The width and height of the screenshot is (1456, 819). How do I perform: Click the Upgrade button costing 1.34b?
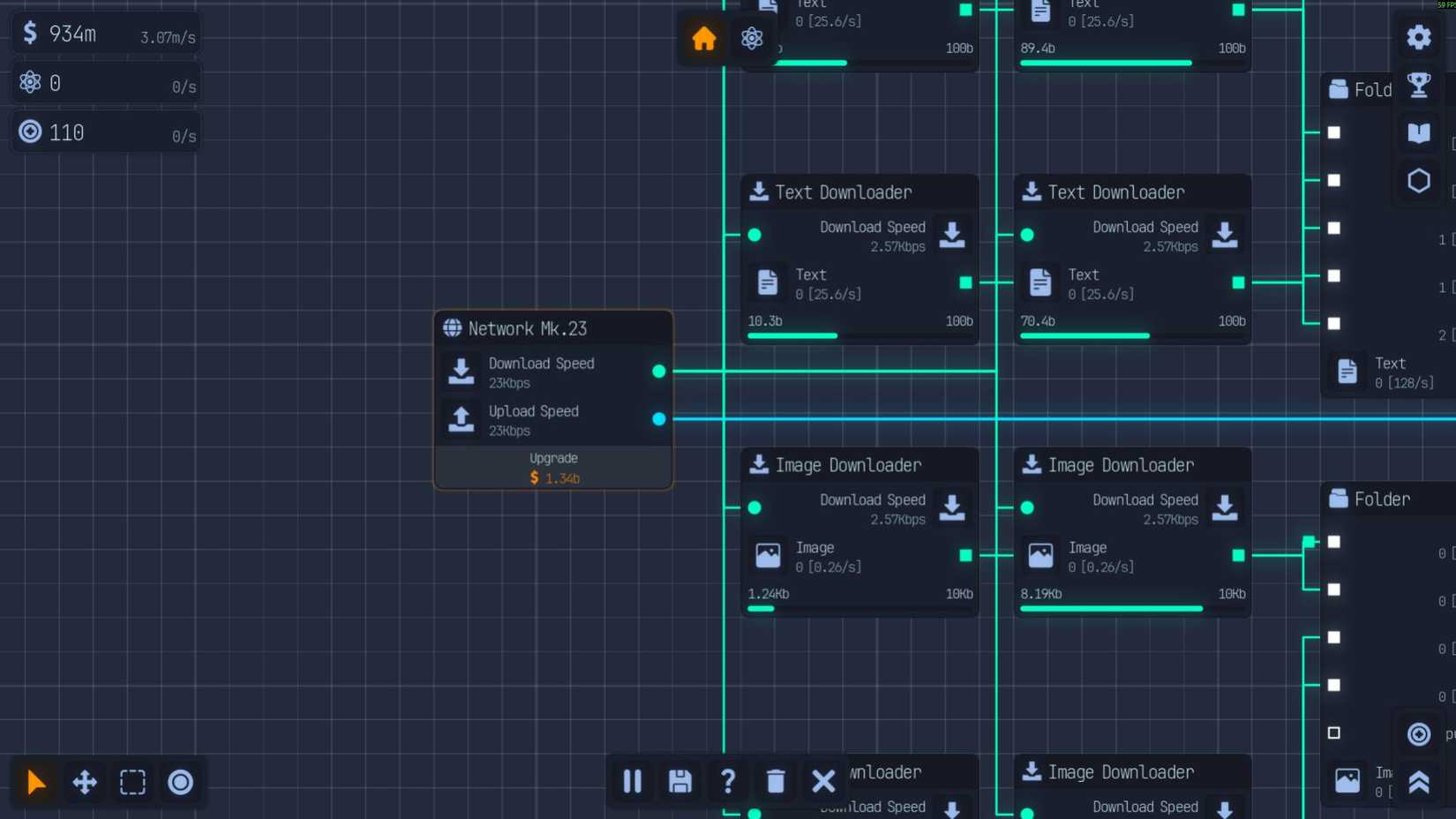pyautogui.click(x=553, y=469)
